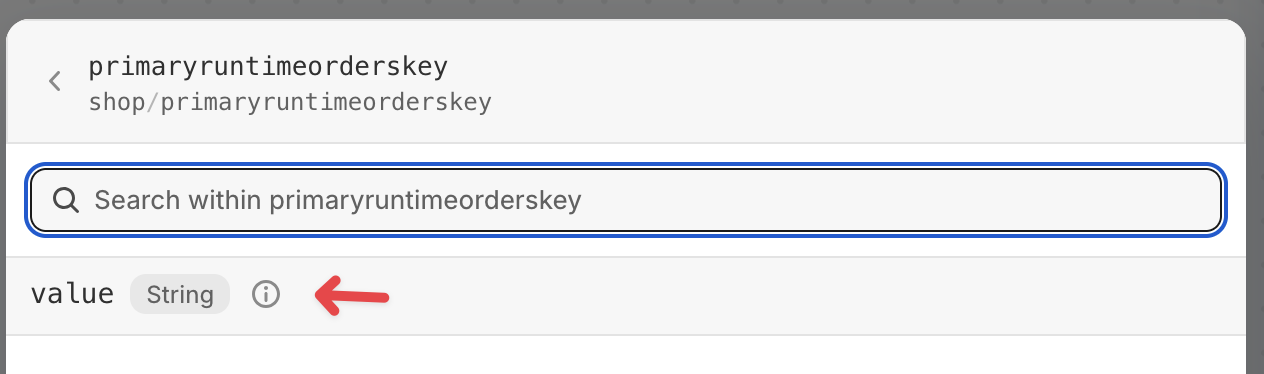1264x374 pixels.
Task: Click the String type badge
Action: click(180, 295)
